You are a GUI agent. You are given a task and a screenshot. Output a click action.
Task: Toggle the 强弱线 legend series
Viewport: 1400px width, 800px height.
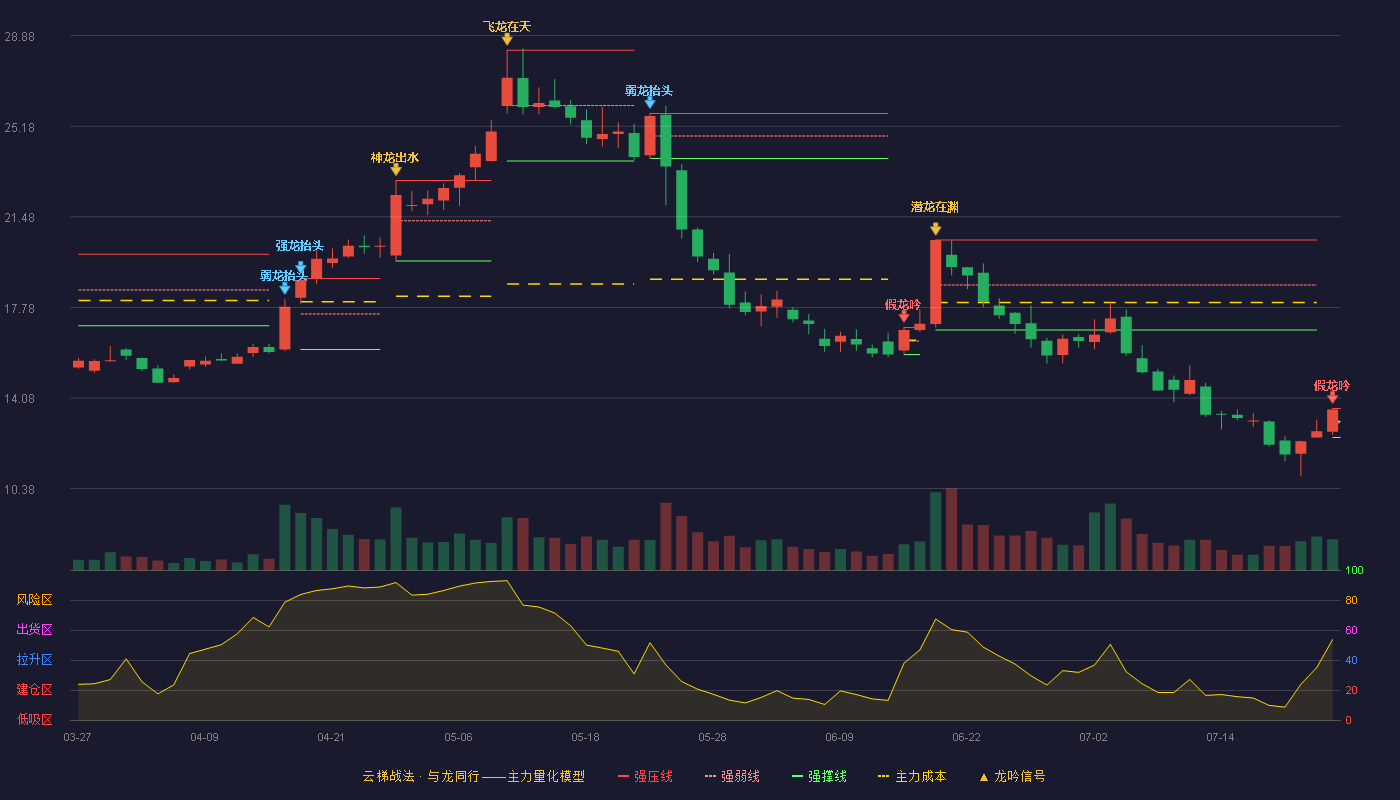732,776
